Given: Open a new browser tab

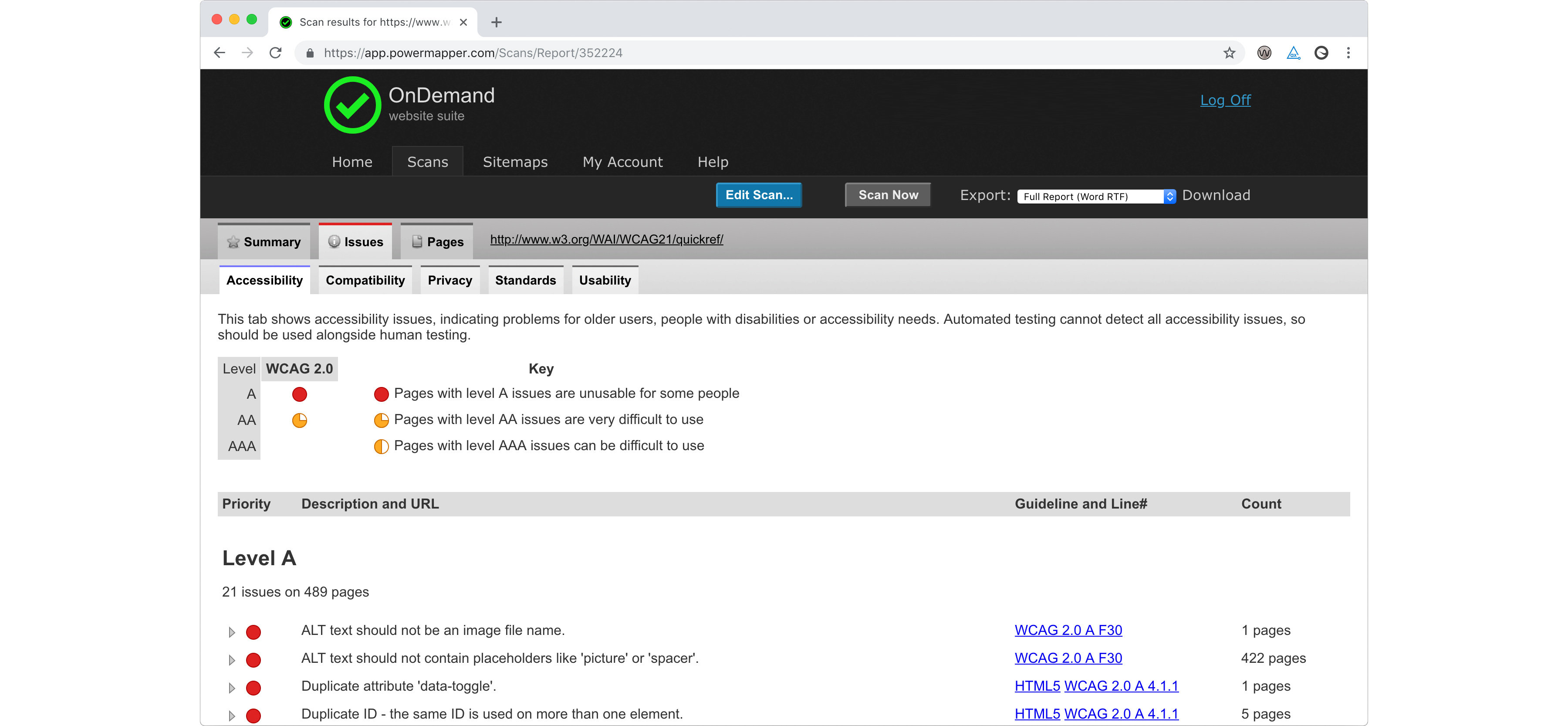Looking at the screenshot, I should click(x=497, y=23).
